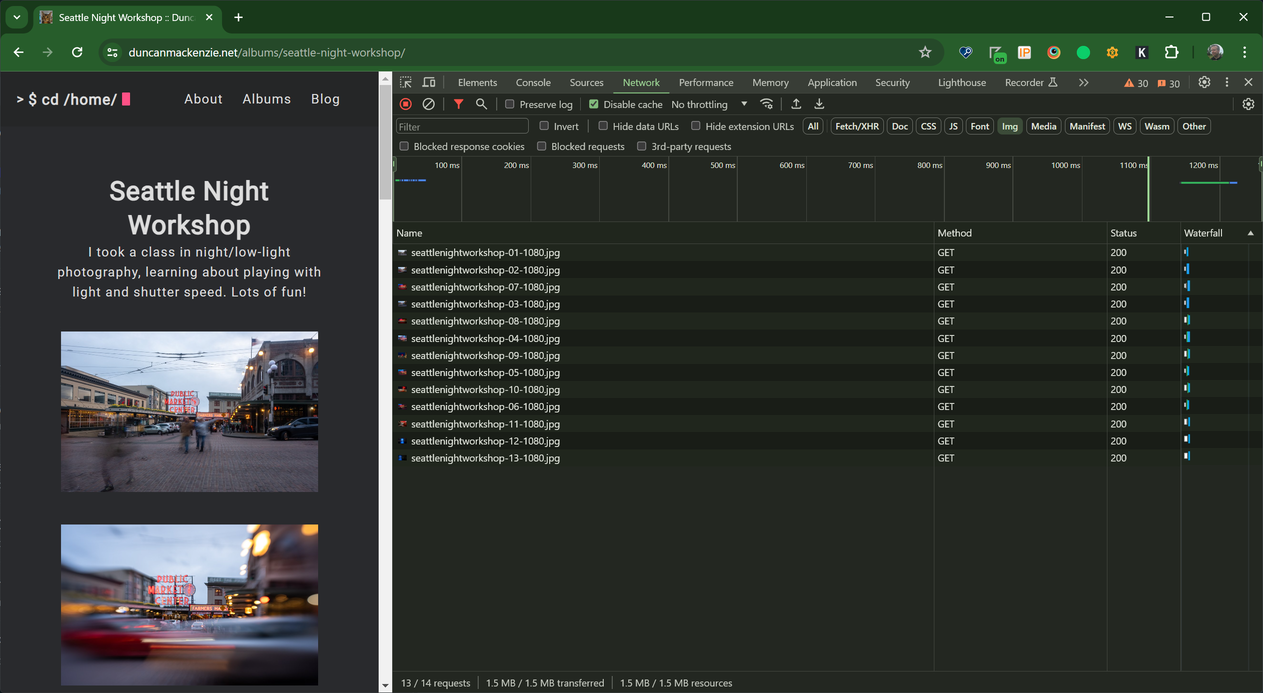Toggle the device toolbar icon
The width and height of the screenshot is (1263, 693).
pyautogui.click(x=428, y=83)
